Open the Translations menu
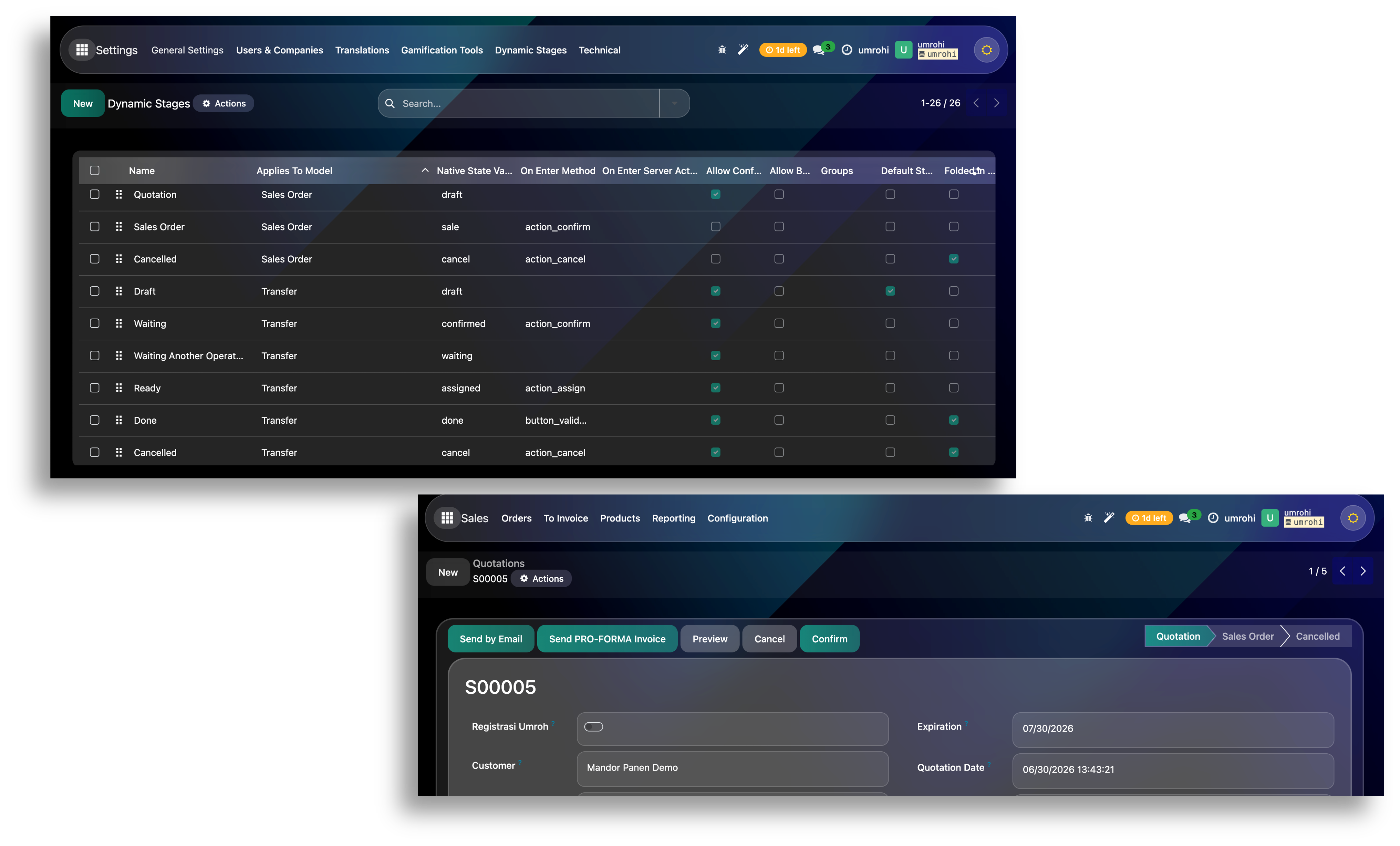Image resolution: width=1400 pixels, height=846 pixels. point(362,50)
